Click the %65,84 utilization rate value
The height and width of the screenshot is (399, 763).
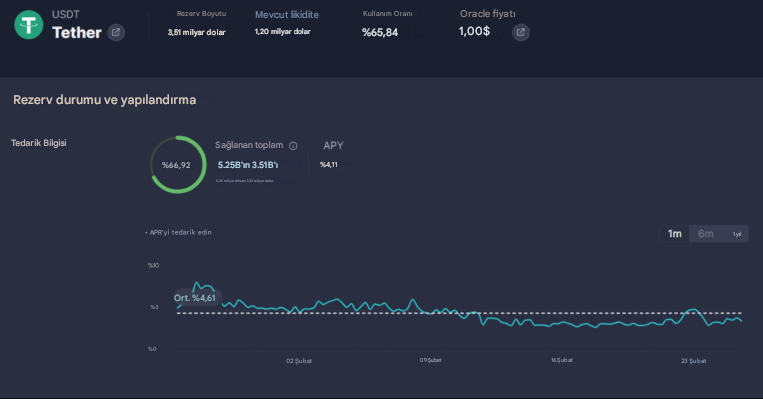[x=380, y=33]
